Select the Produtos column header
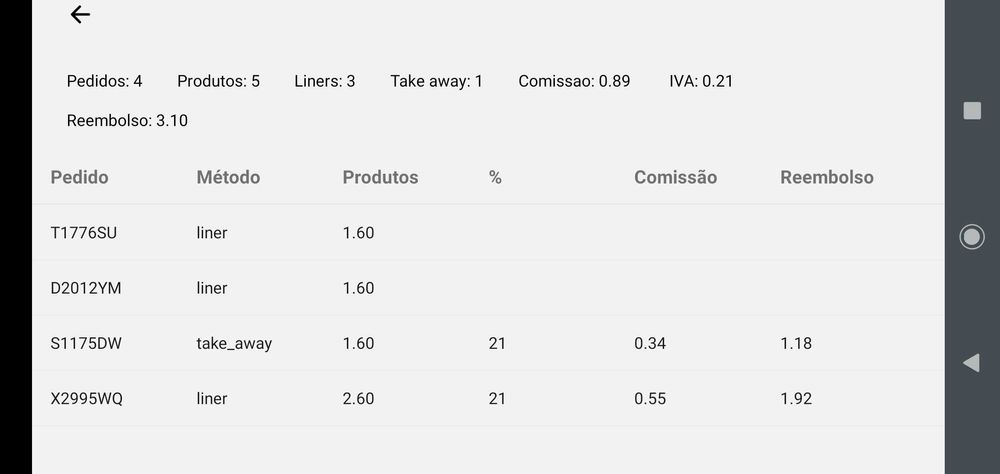1000x474 pixels. (x=380, y=177)
